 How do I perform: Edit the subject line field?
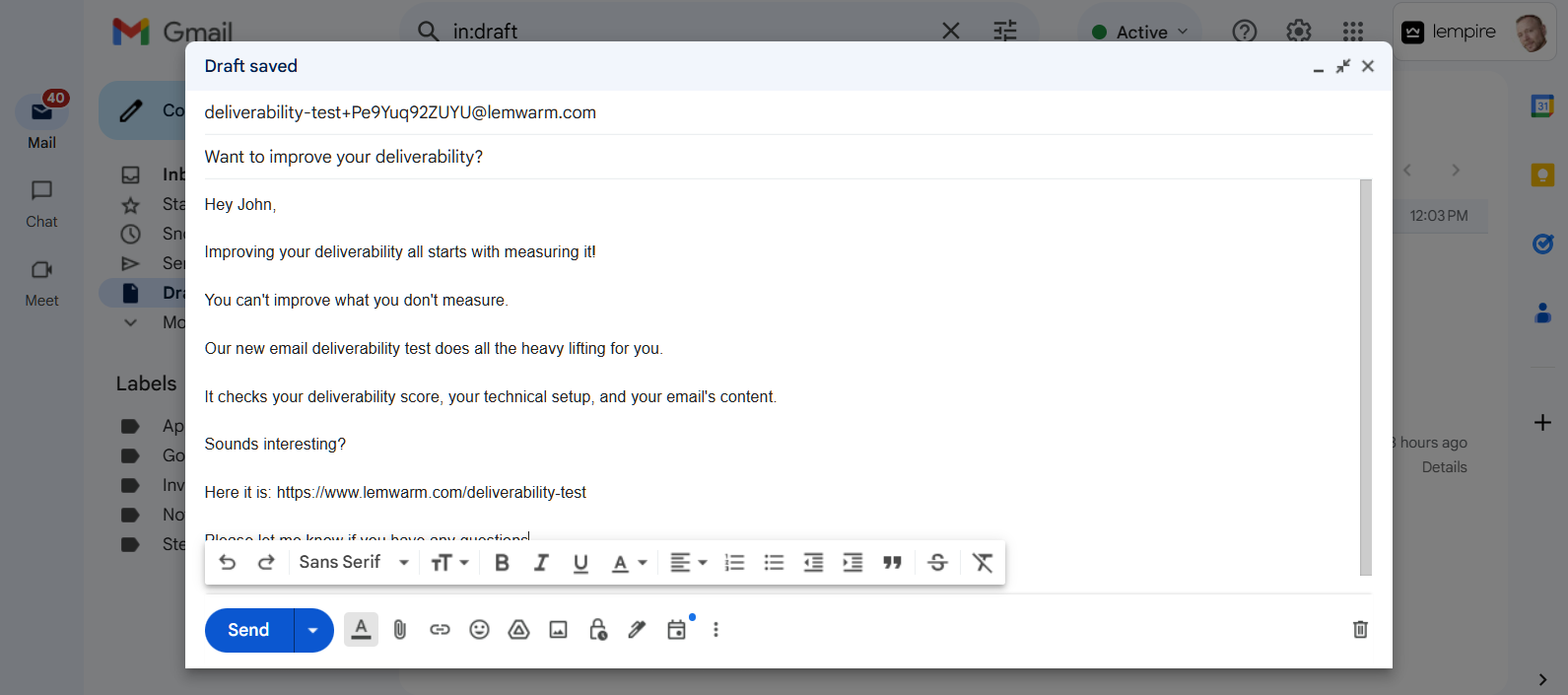point(788,157)
